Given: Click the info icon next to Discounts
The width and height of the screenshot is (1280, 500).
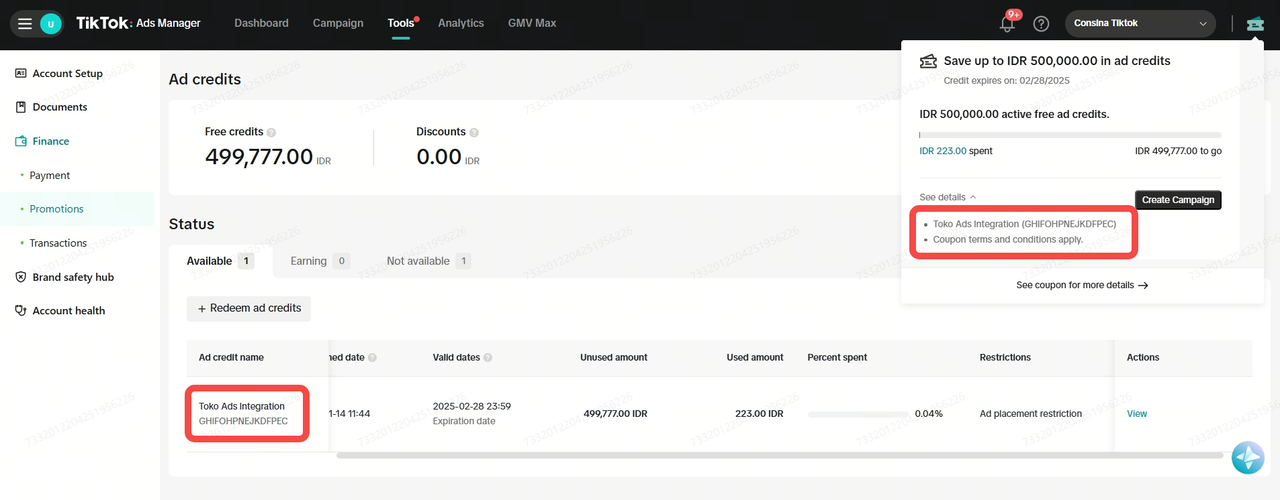Looking at the screenshot, I should click(474, 132).
